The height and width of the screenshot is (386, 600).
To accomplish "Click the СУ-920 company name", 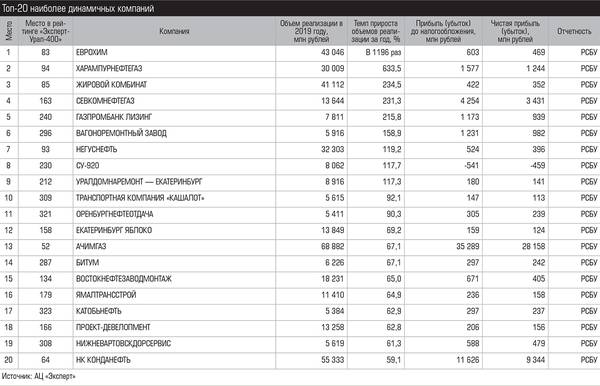I will pyautogui.click(x=88, y=166).
